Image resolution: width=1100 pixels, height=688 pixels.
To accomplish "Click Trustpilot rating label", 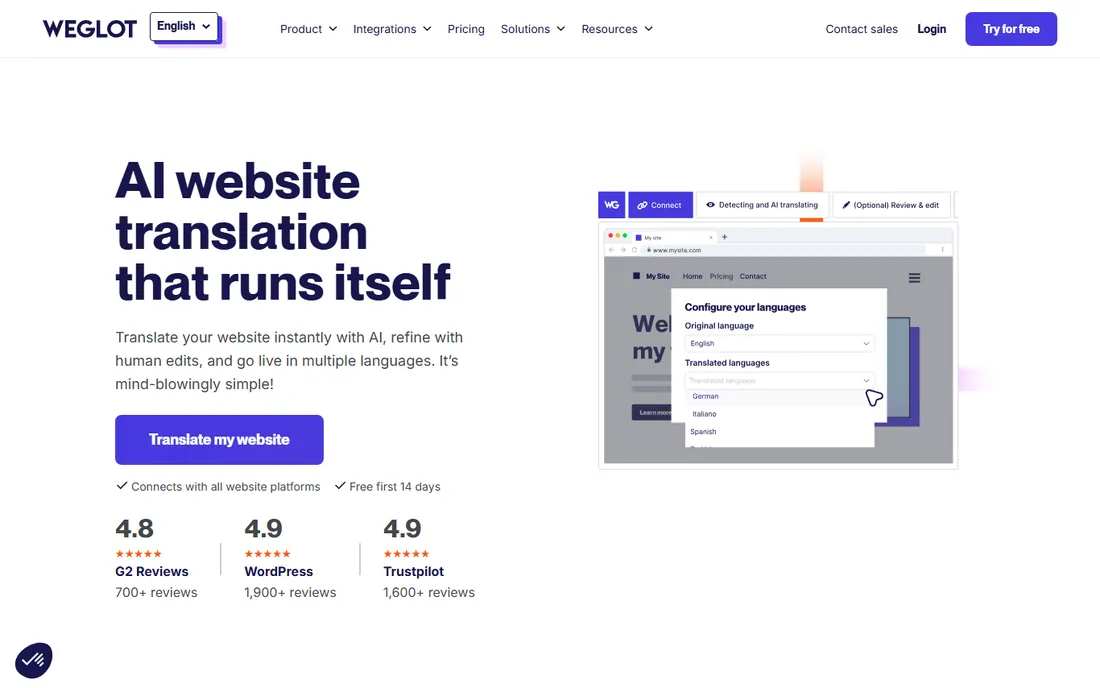I will tap(413, 572).
